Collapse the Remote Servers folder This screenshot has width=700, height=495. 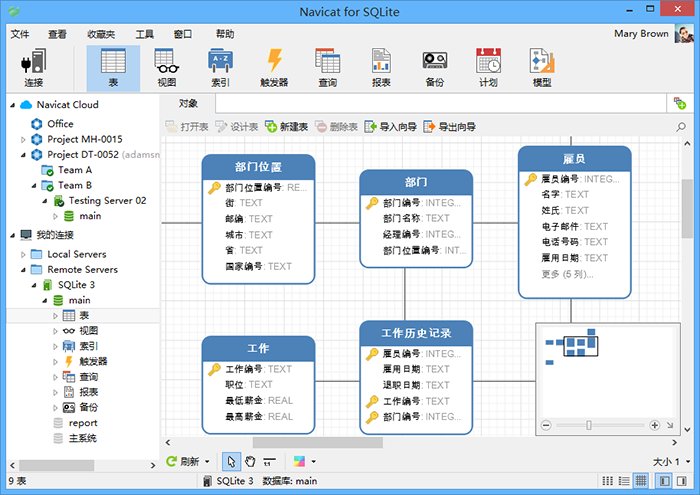tap(23, 270)
